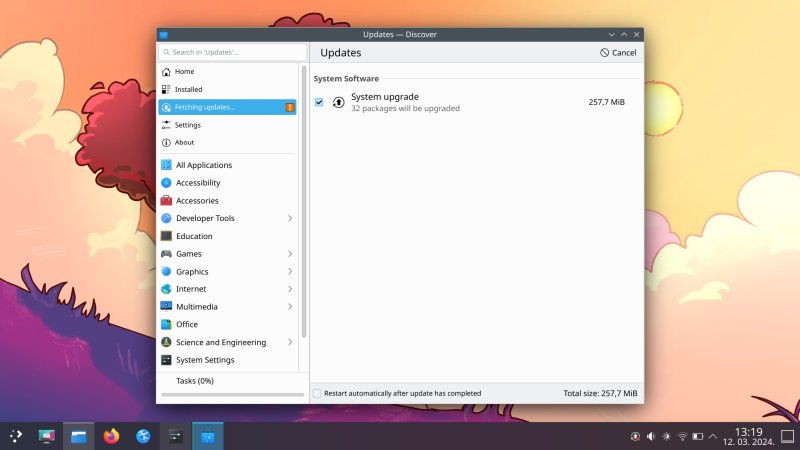Click the Games controller icon
The image size is (800, 450).
[x=166, y=254]
